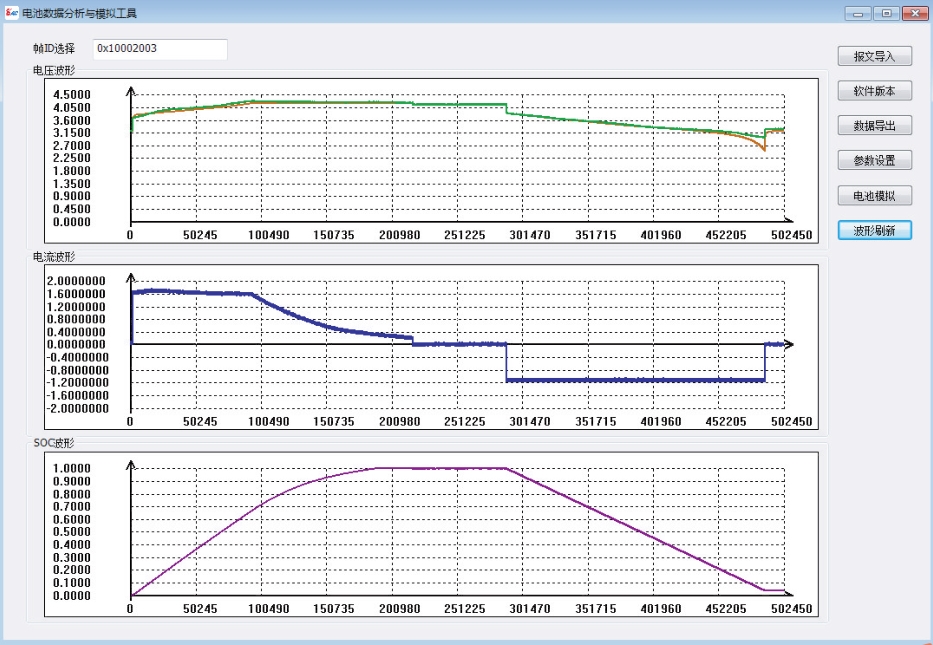Click 301470 on current chart x-axis
Image resolution: width=933 pixels, height=645 pixels.
point(530,421)
